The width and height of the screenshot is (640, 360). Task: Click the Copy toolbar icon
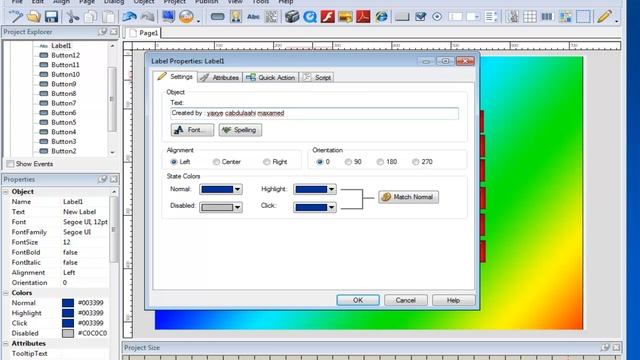(x=90, y=17)
